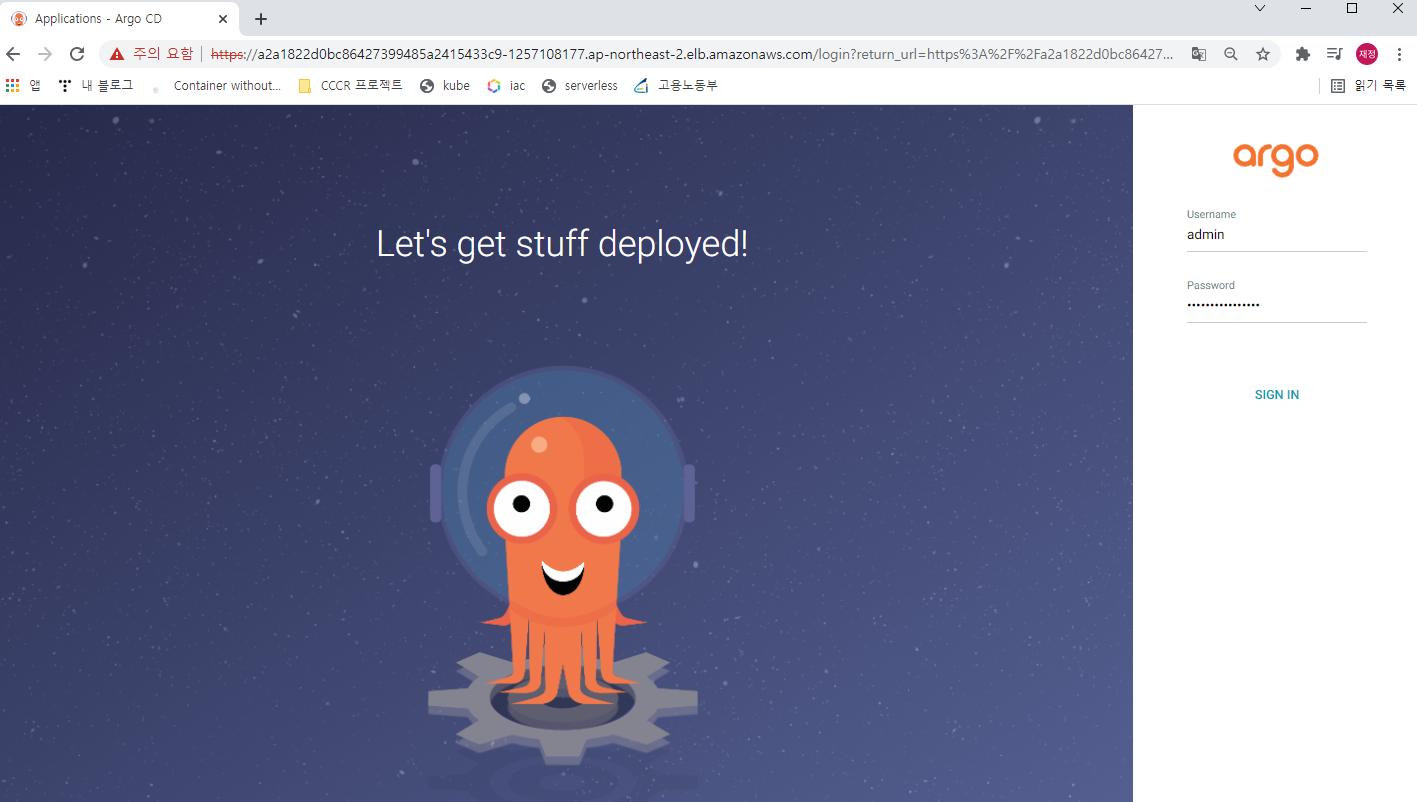Bookmark this page with star icon

[1263, 54]
